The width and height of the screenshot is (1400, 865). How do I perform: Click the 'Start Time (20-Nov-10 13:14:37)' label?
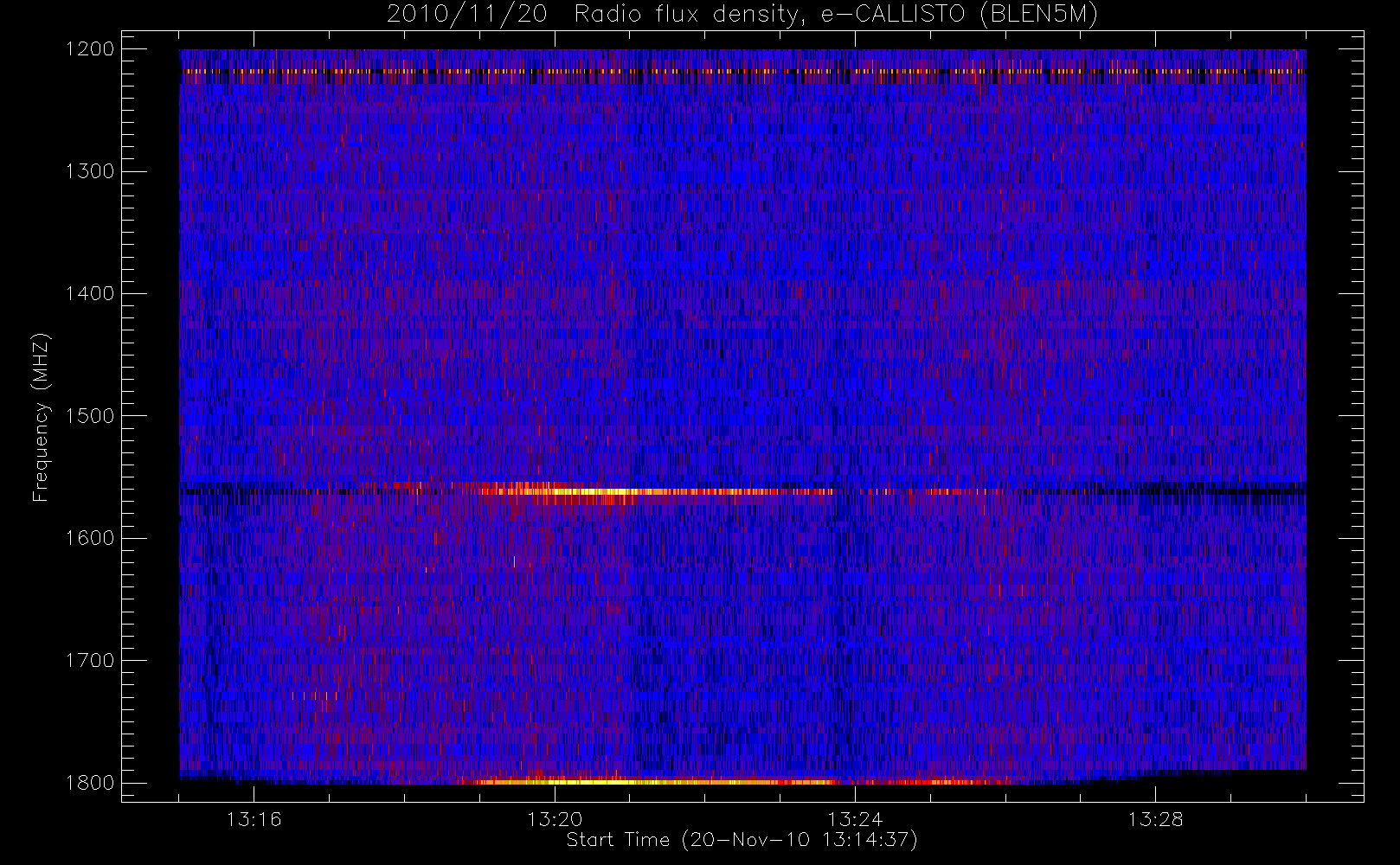coord(742,840)
